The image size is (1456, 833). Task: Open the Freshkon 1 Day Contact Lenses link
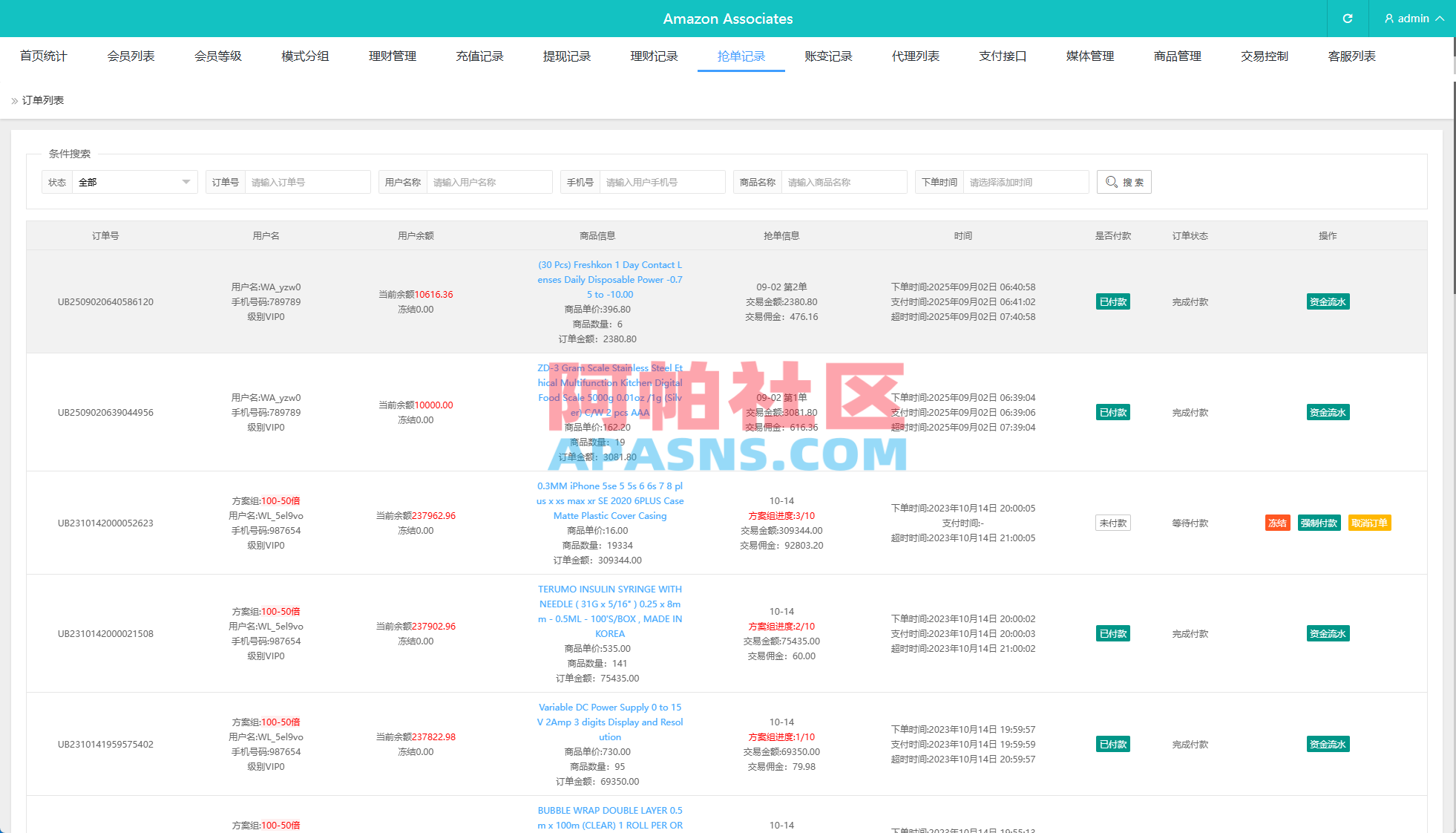point(609,279)
